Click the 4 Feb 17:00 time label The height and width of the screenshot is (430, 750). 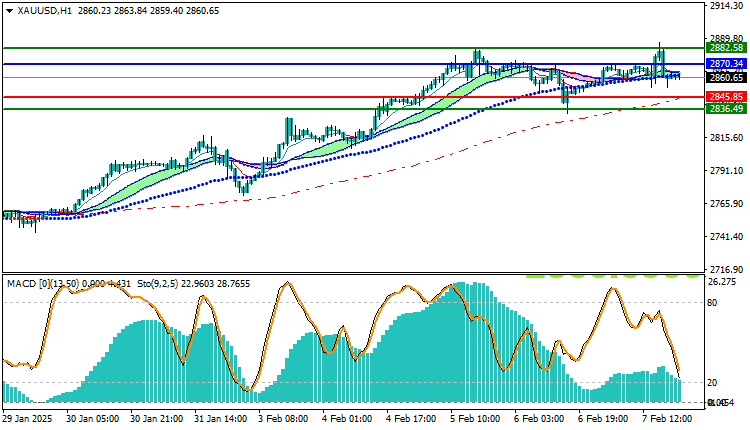coord(411,419)
